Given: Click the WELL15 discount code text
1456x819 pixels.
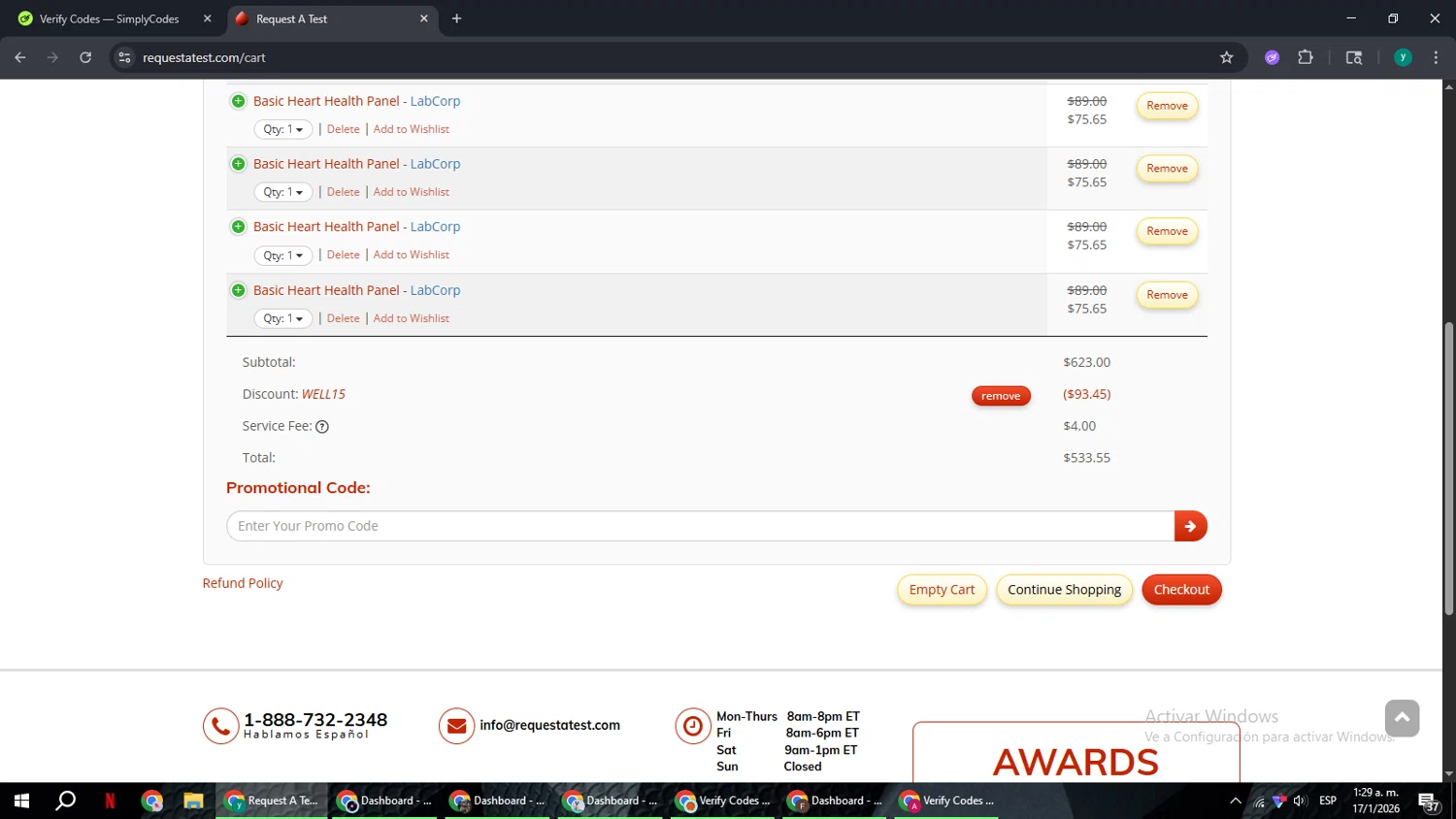Looking at the screenshot, I should pyautogui.click(x=323, y=394).
